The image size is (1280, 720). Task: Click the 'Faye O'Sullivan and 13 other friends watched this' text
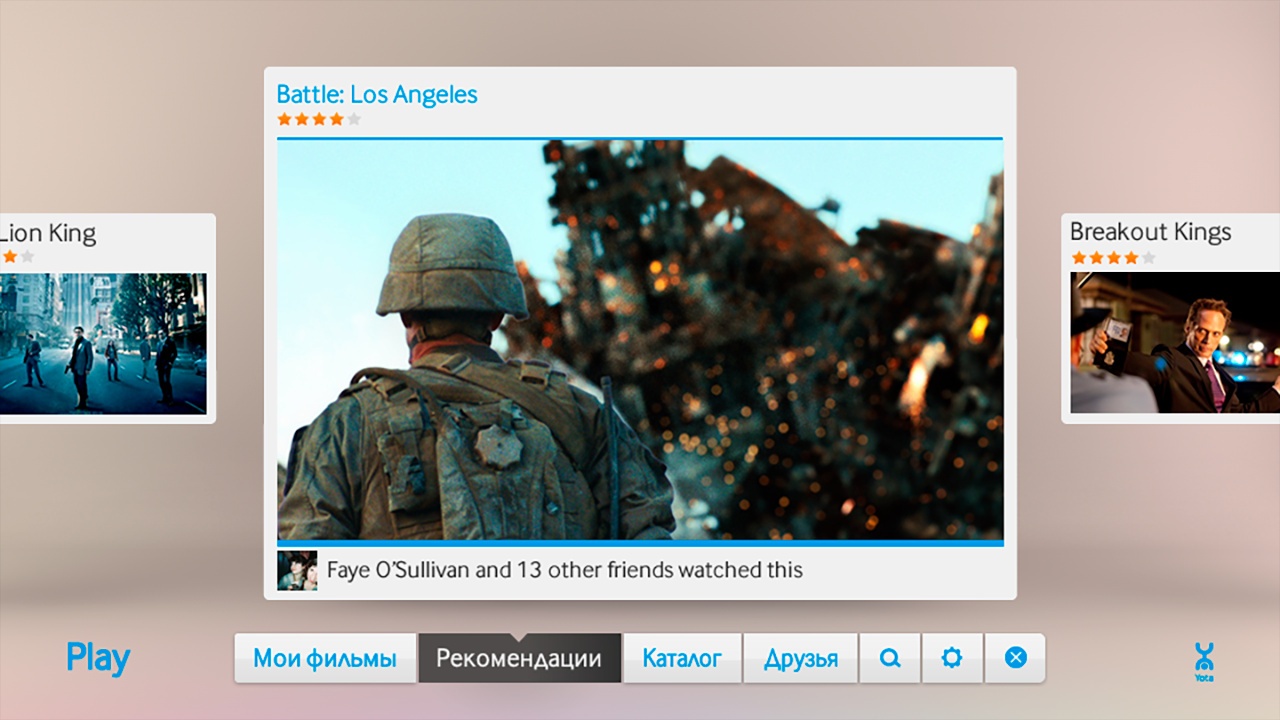(x=565, y=570)
